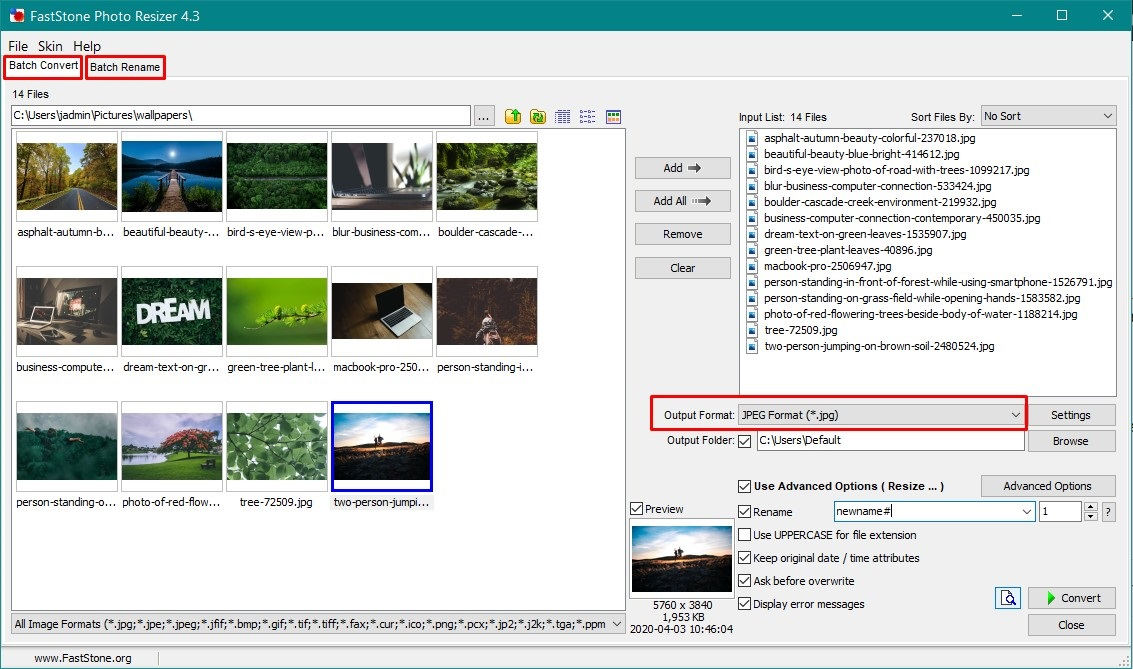The height and width of the screenshot is (669, 1133).
Task: Uncheck Display error messages
Action: (744, 604)
